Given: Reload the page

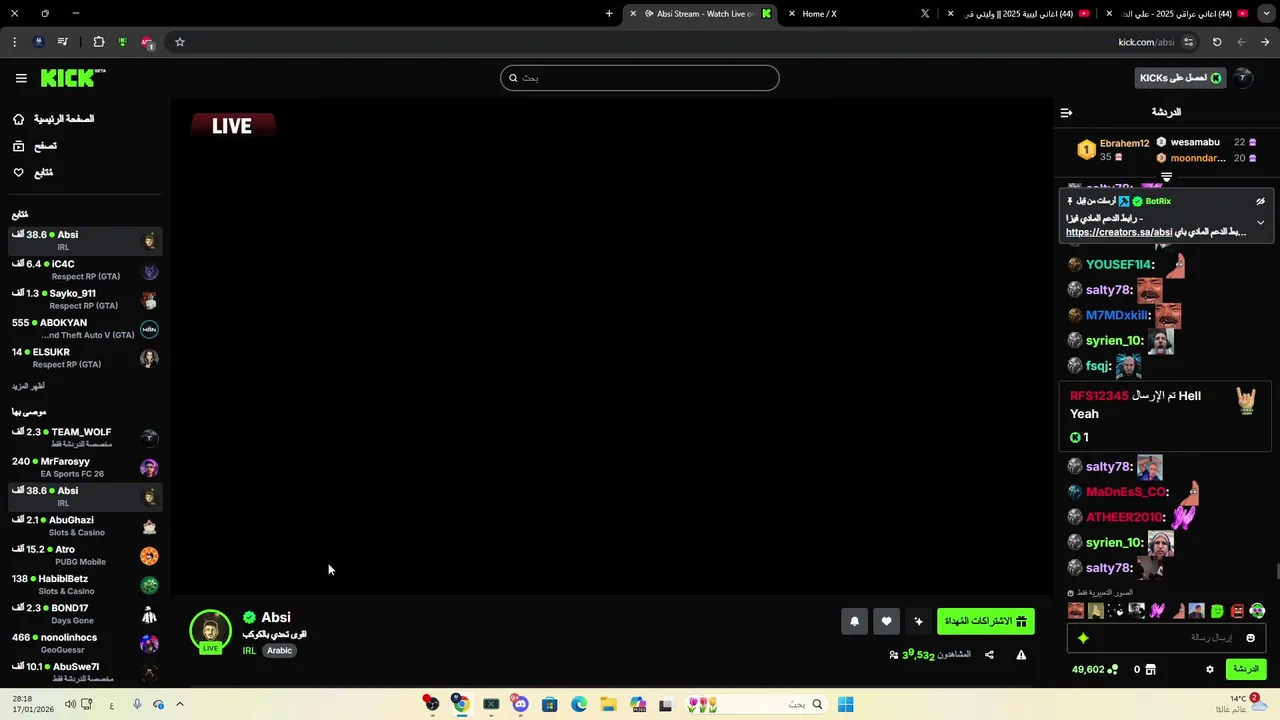Looking at the screenshot, I should tap(1217, 42).
